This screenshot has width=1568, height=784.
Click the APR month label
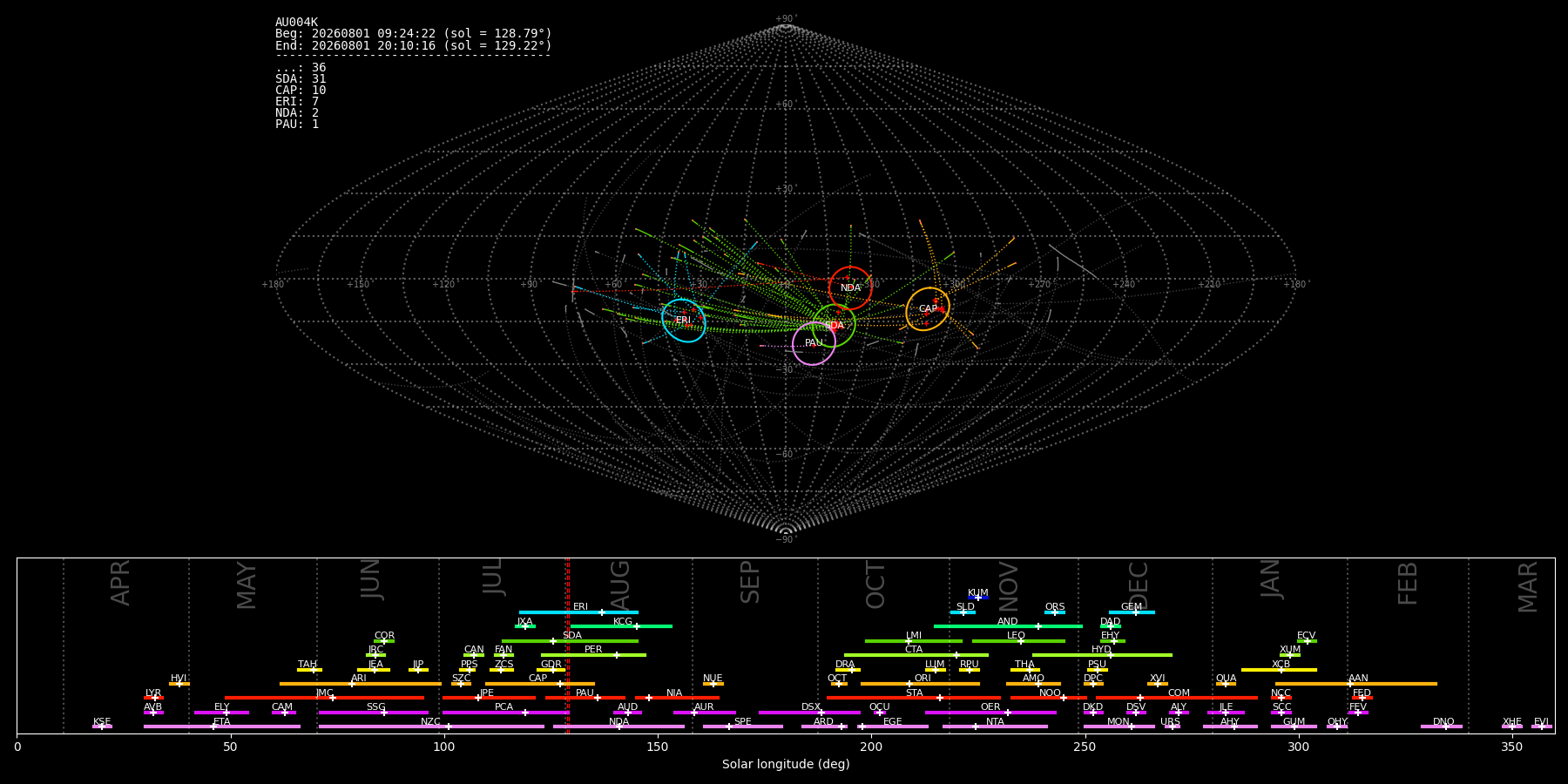(x=120, y=583)
